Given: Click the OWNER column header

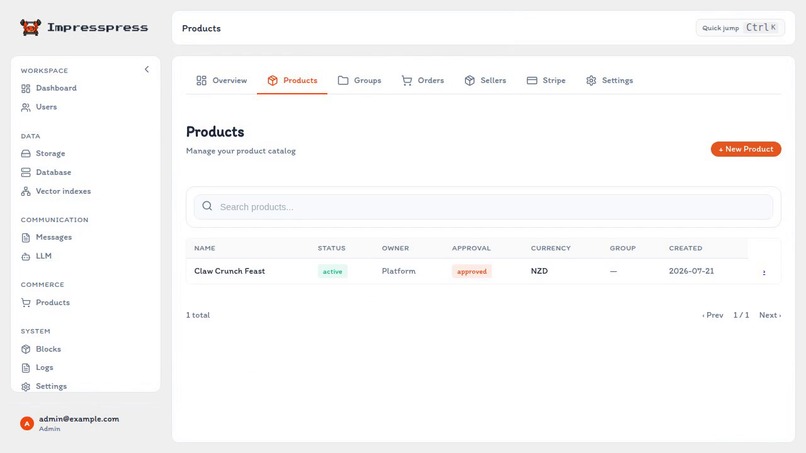Looking at the screenshot, I should tap(395, 248).
